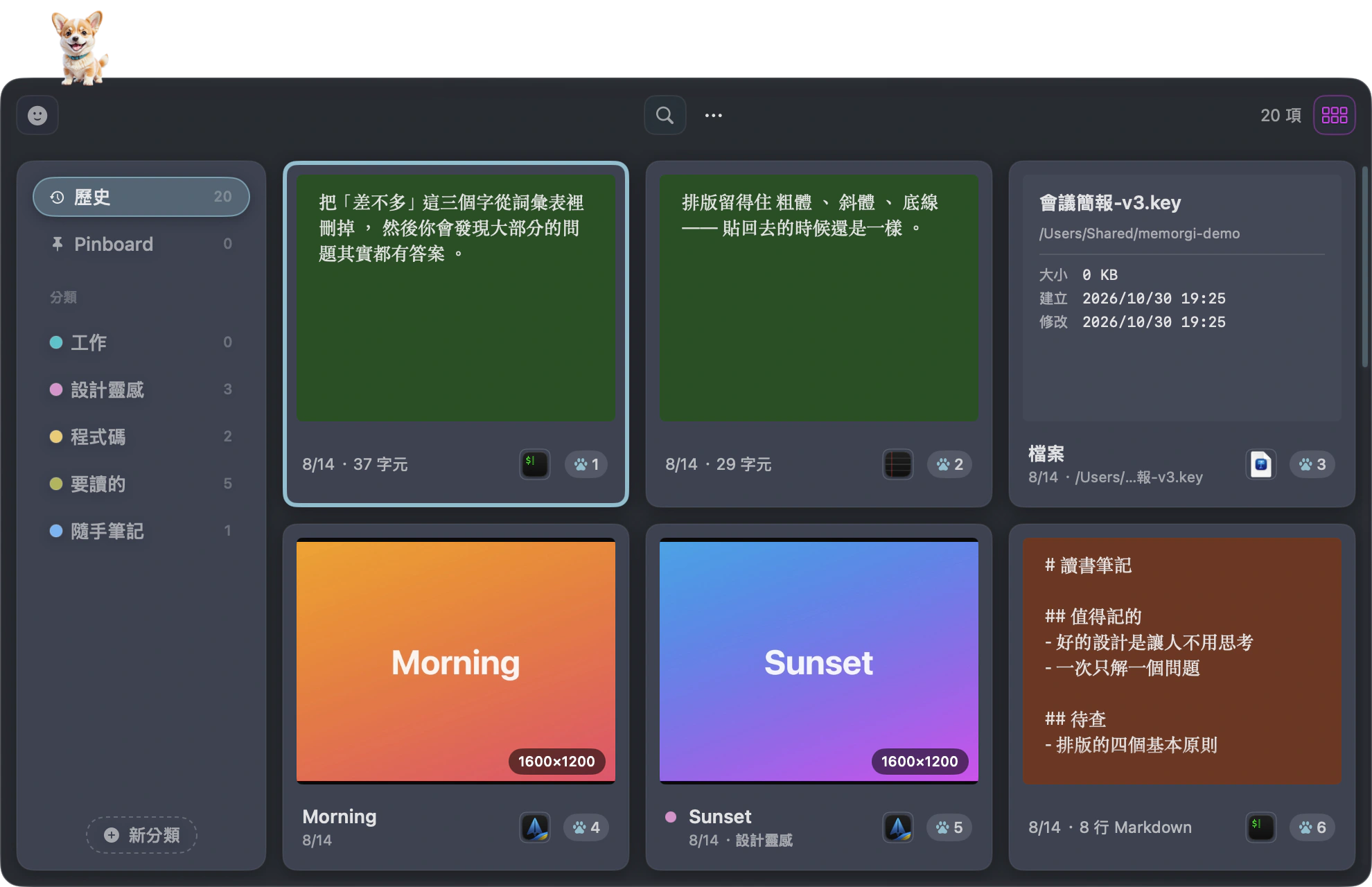Click the 新分類 new category button
Image resolution: width=1372 pixels, height=887 pixels.
pyautogui.click(x=141, y=834)
